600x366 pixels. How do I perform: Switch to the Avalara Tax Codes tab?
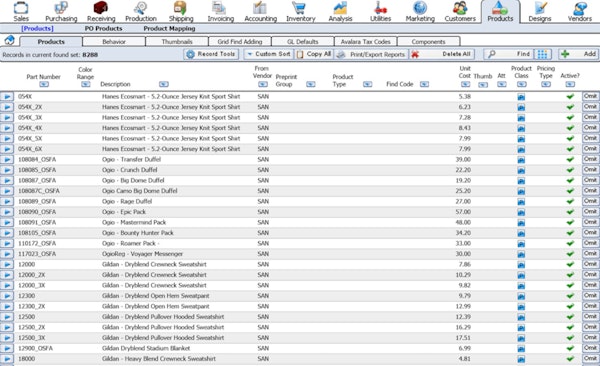pos(365,41)
